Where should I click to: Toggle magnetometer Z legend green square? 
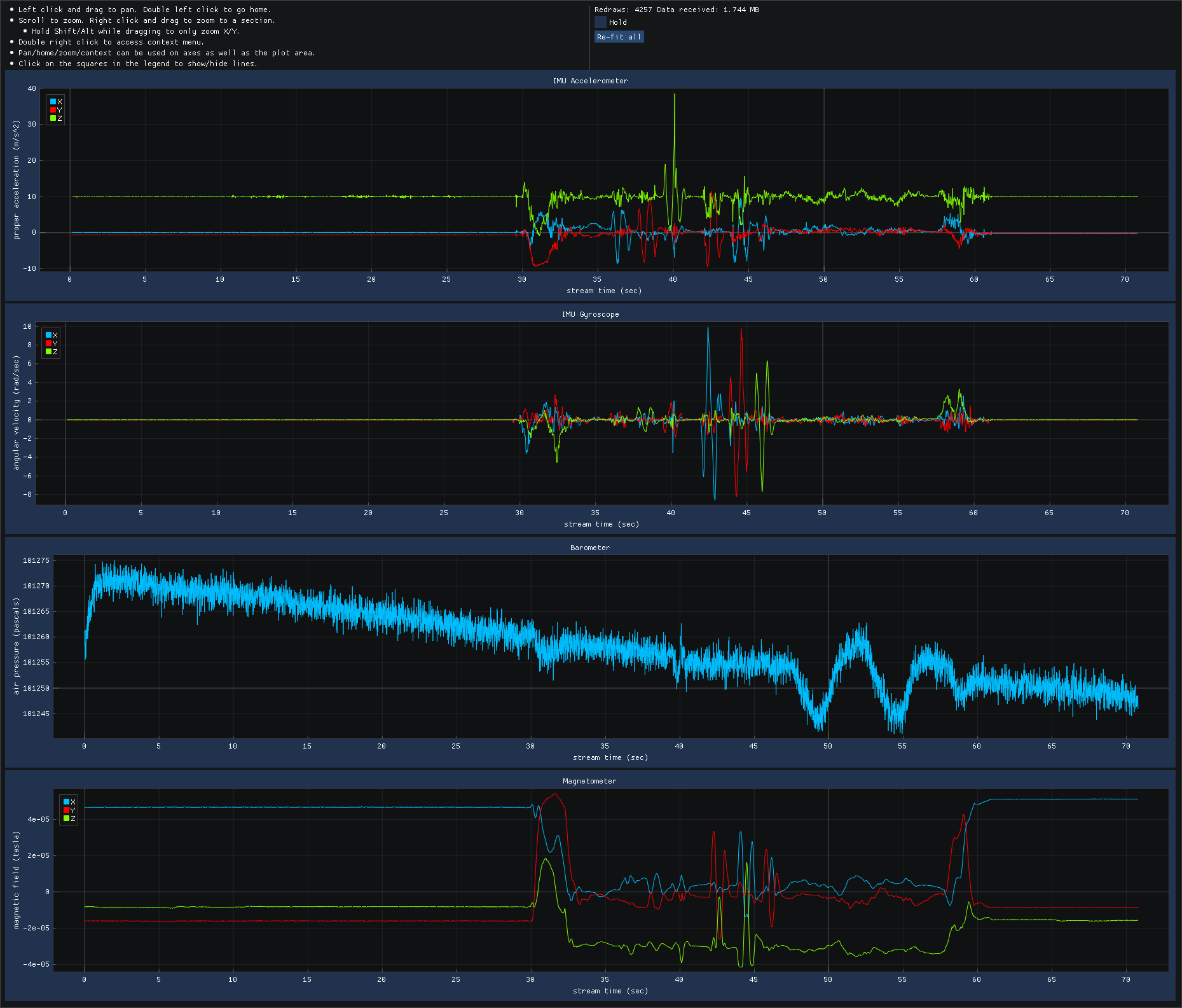[66, 818]
